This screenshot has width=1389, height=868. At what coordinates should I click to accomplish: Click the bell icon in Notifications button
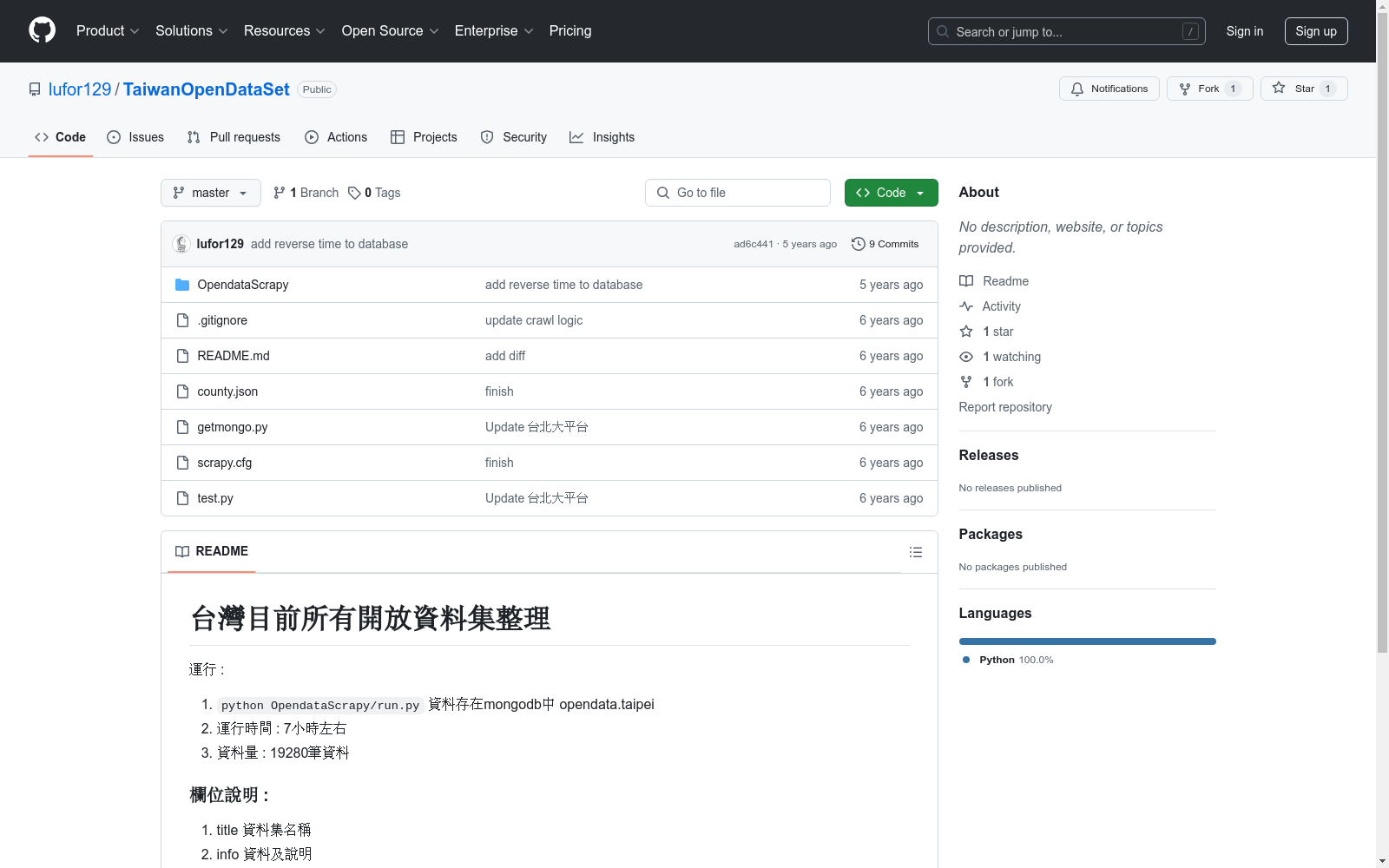(1077, 89)
